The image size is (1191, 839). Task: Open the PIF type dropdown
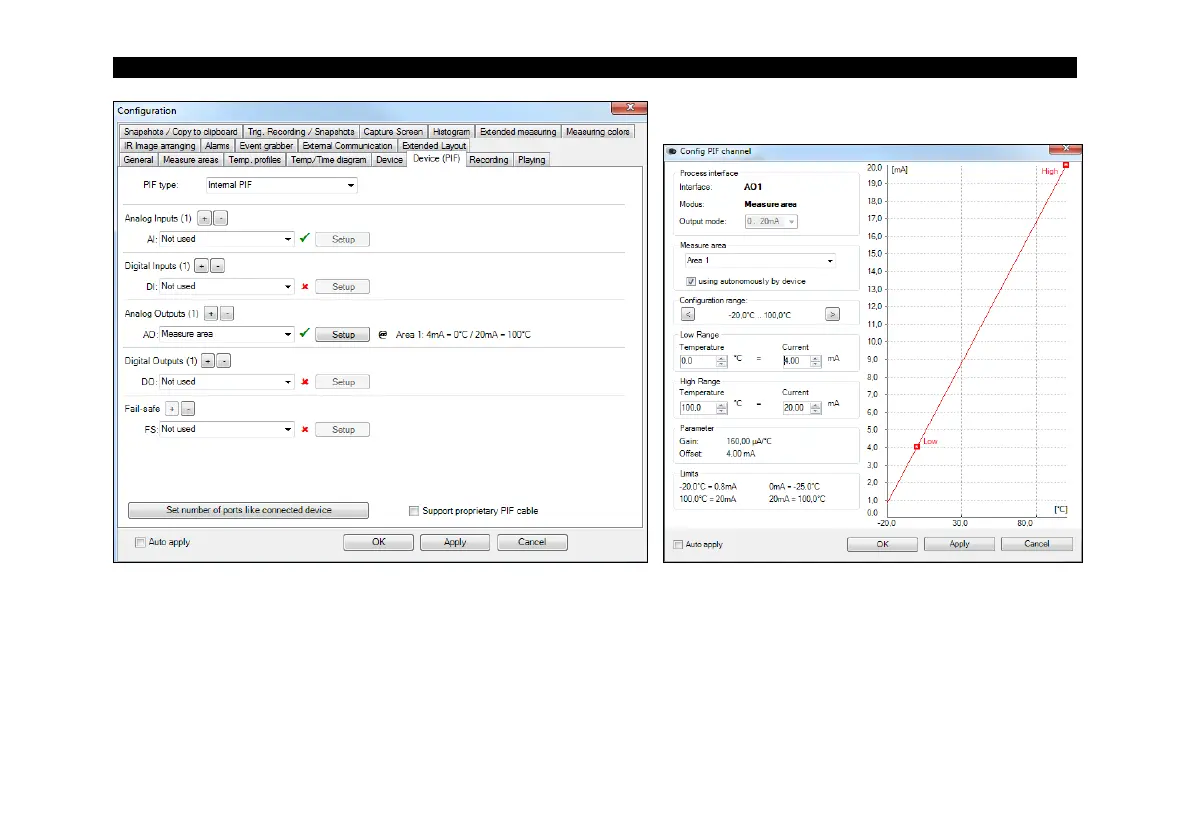(281, 185)
